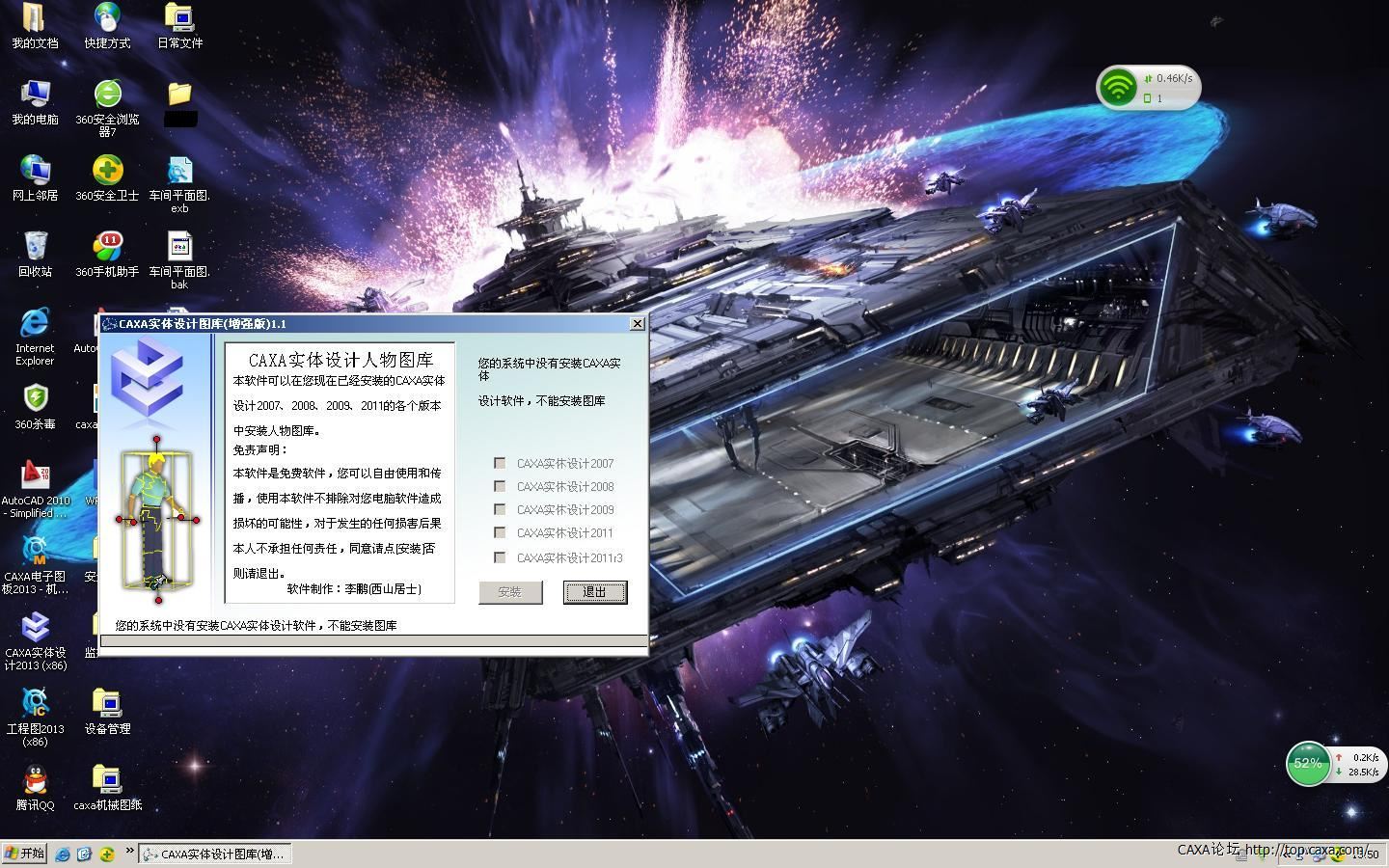Click the WiFi network speed widget
The image size is (1389, 868).
1149,88
